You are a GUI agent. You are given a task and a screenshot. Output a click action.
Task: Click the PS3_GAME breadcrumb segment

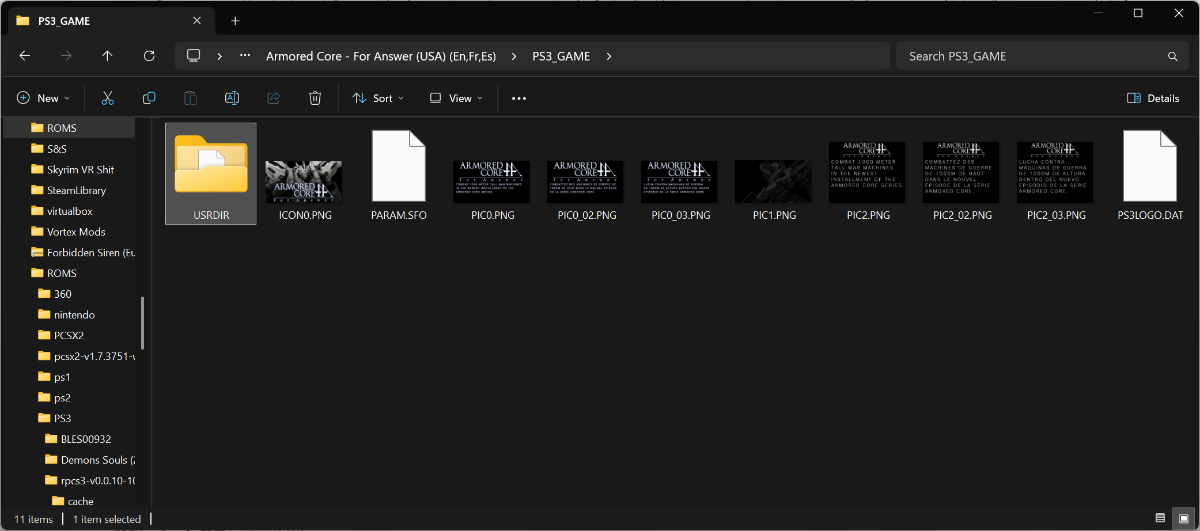pyautogui.click(x=561, y=56)
